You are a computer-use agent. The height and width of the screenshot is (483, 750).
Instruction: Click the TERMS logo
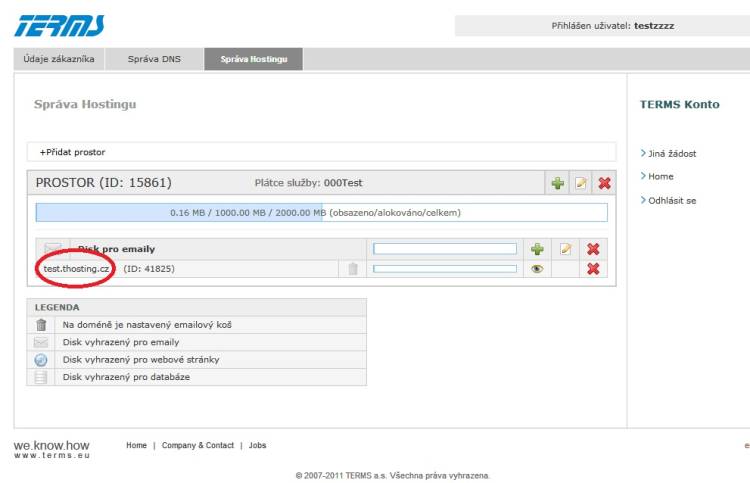(x=59, y=25)
